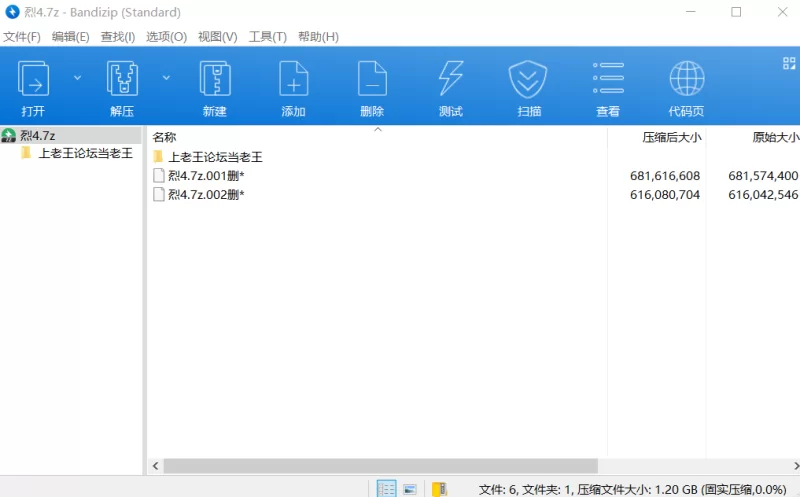Open the 选项(O) menu
The height and width of the screenshot is (497, 800).
166,37
